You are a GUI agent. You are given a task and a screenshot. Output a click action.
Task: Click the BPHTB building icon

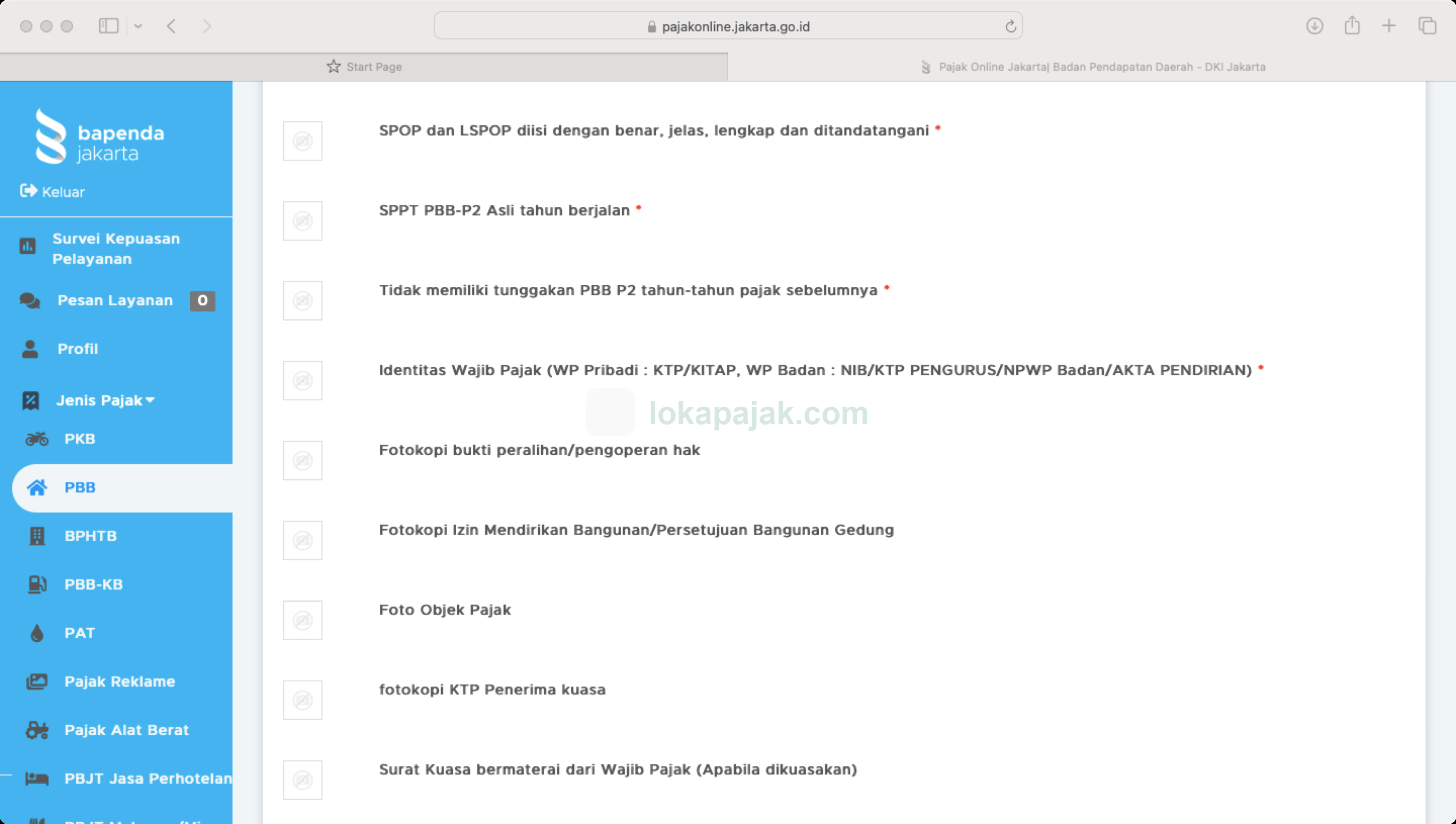tap(37, 536)
